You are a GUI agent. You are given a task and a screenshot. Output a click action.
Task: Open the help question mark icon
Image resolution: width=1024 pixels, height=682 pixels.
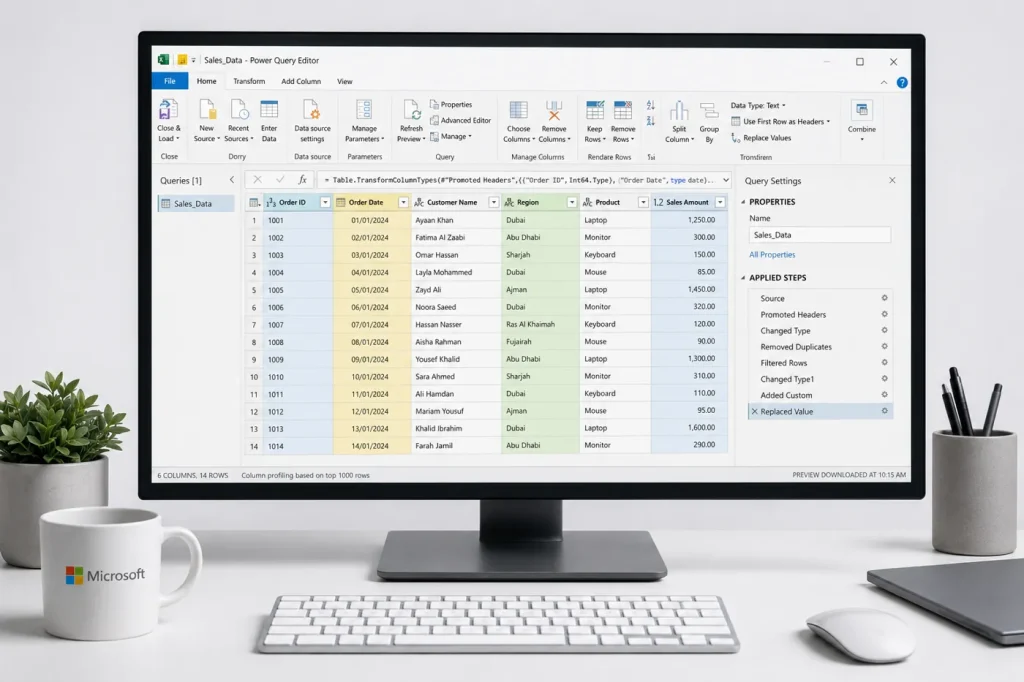pos(902,82)
